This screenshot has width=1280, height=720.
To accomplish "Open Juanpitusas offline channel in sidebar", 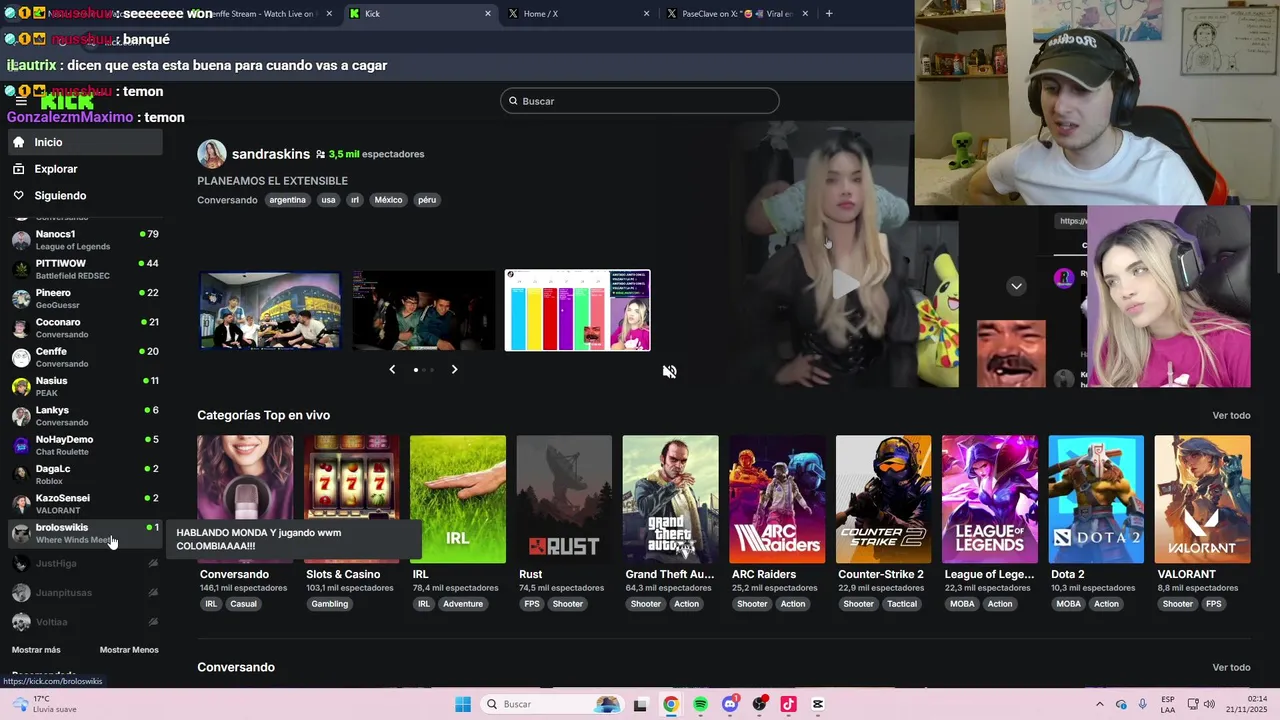I will (85, 593).
